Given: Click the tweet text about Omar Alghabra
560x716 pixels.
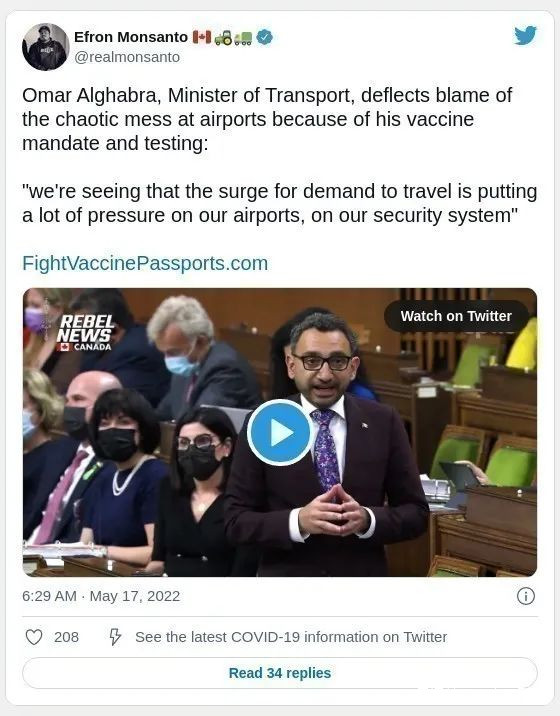Looking at the screenshot, I should 280,155.
